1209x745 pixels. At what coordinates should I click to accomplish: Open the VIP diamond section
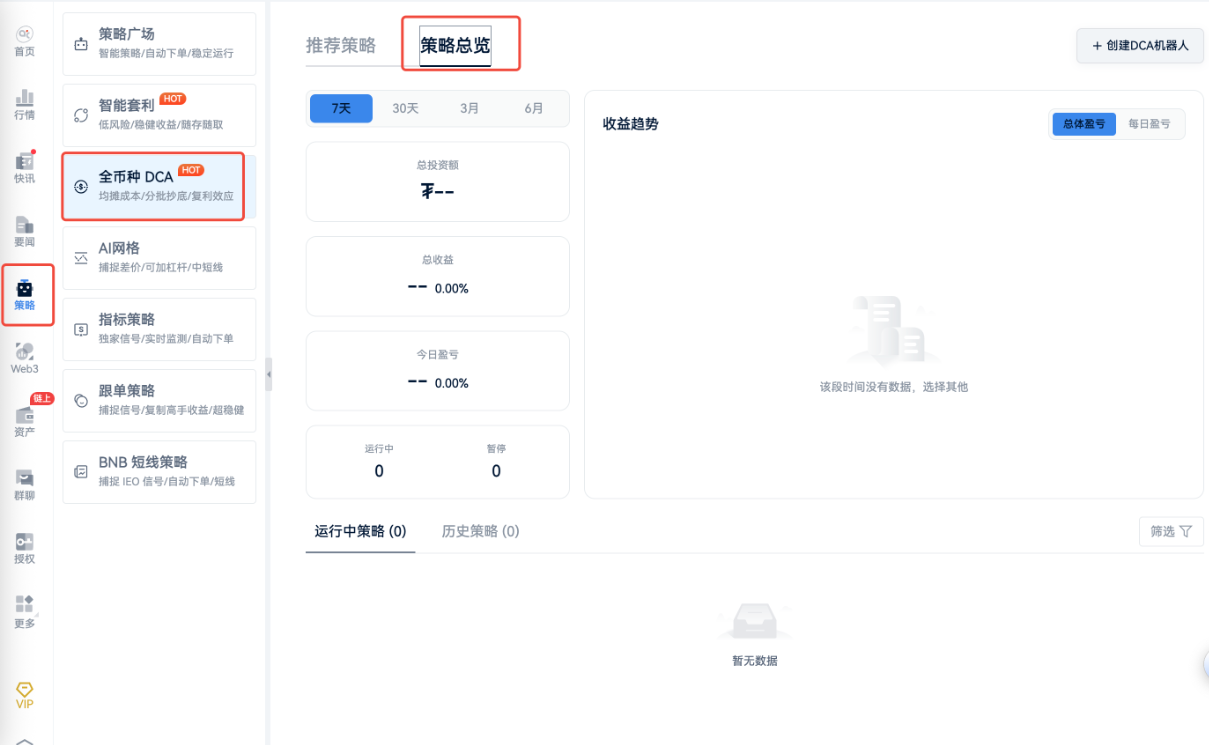pyautogui.click(x=25, y=695)
